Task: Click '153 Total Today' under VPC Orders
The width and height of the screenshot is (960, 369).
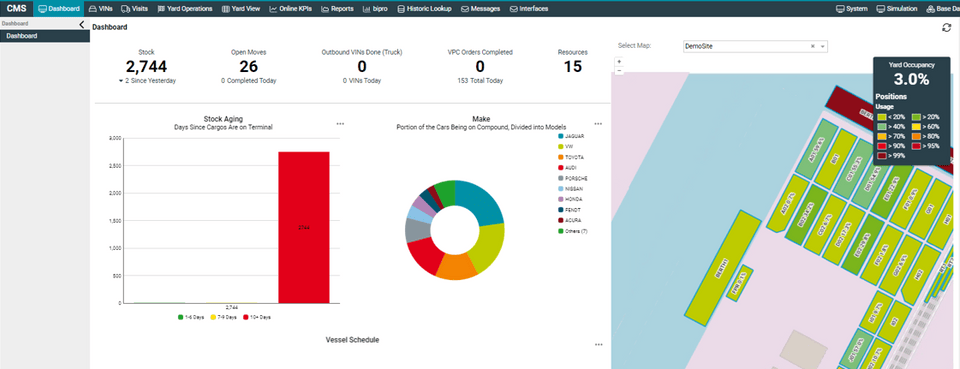Action: click(480, 81)
